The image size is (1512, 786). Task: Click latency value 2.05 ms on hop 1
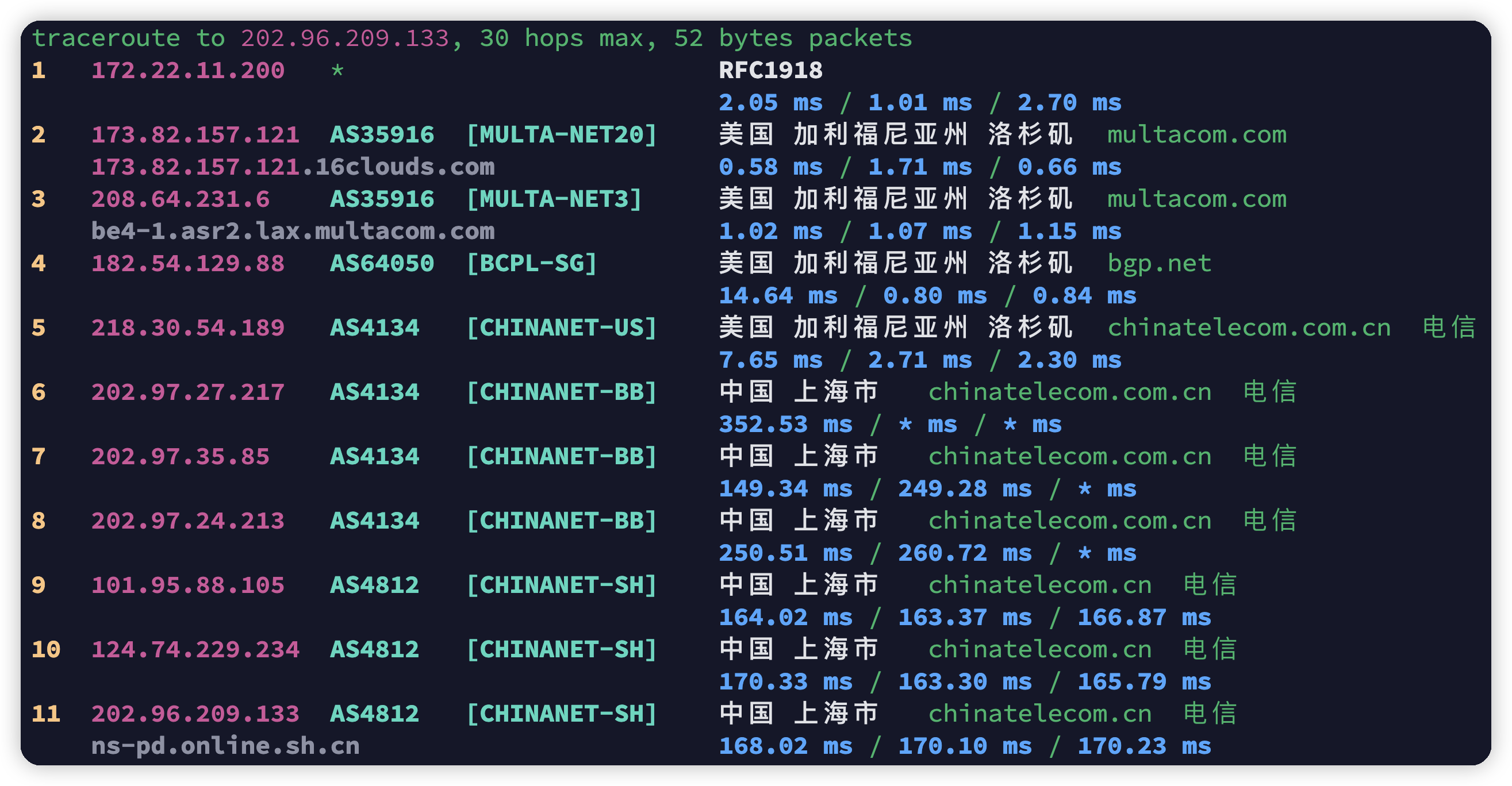click(771, 103)
